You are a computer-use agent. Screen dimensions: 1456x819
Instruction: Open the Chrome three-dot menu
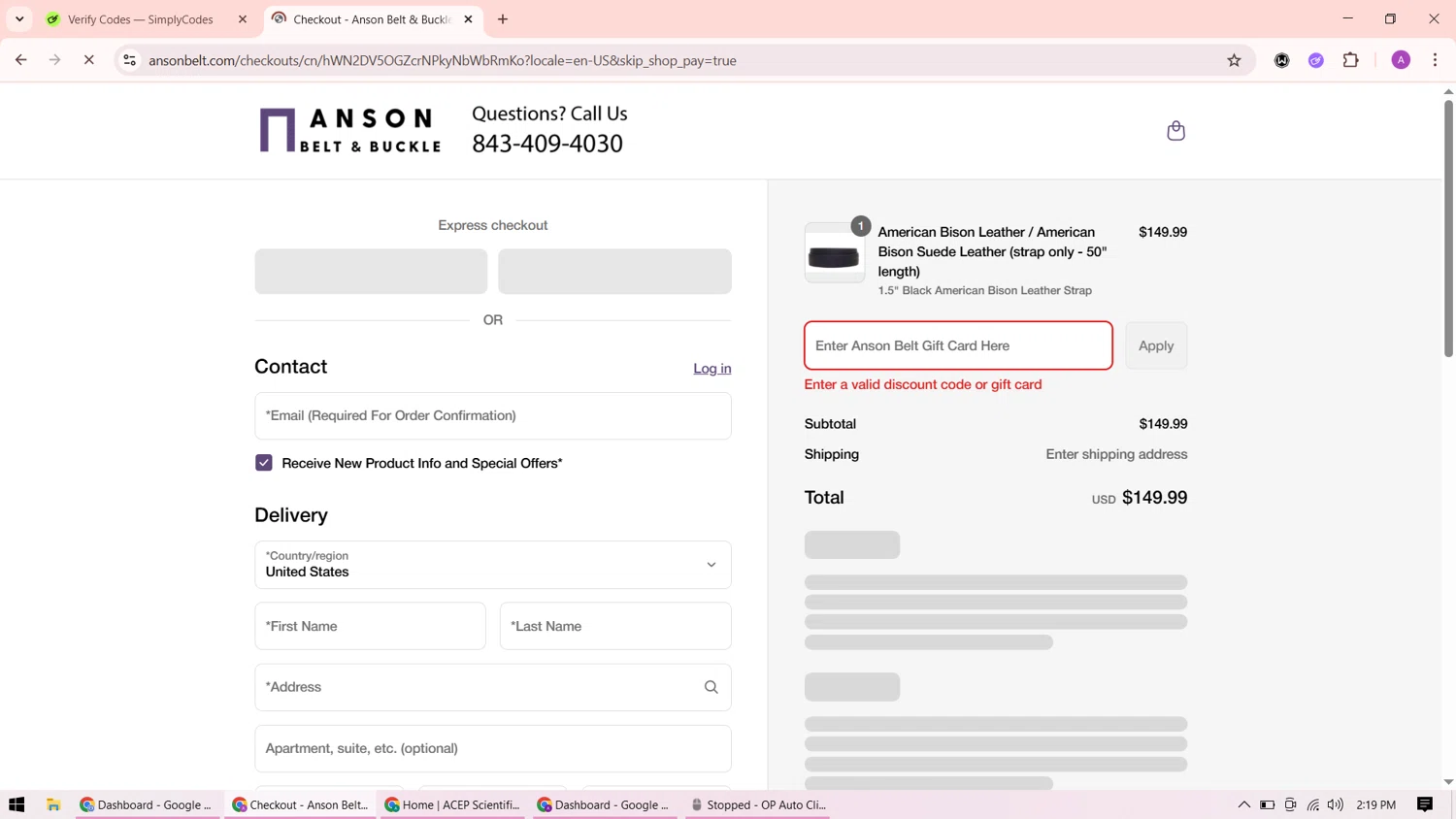1435,60
